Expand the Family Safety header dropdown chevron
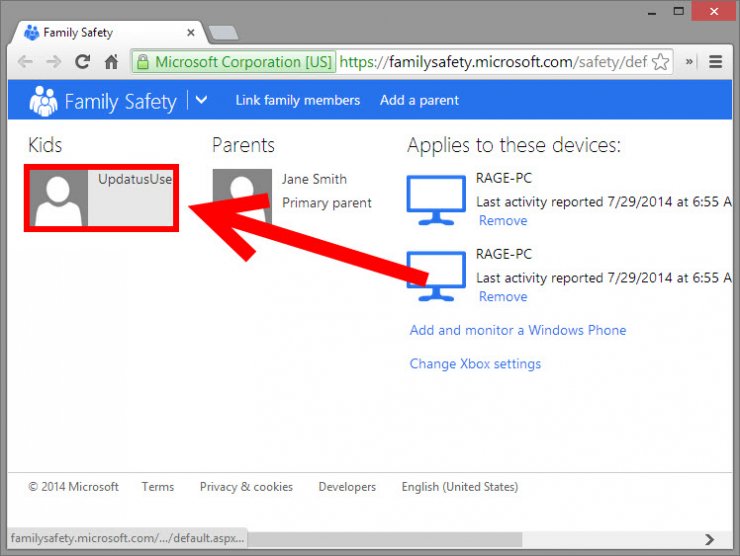Screen dimensions: 740x556 201,100
